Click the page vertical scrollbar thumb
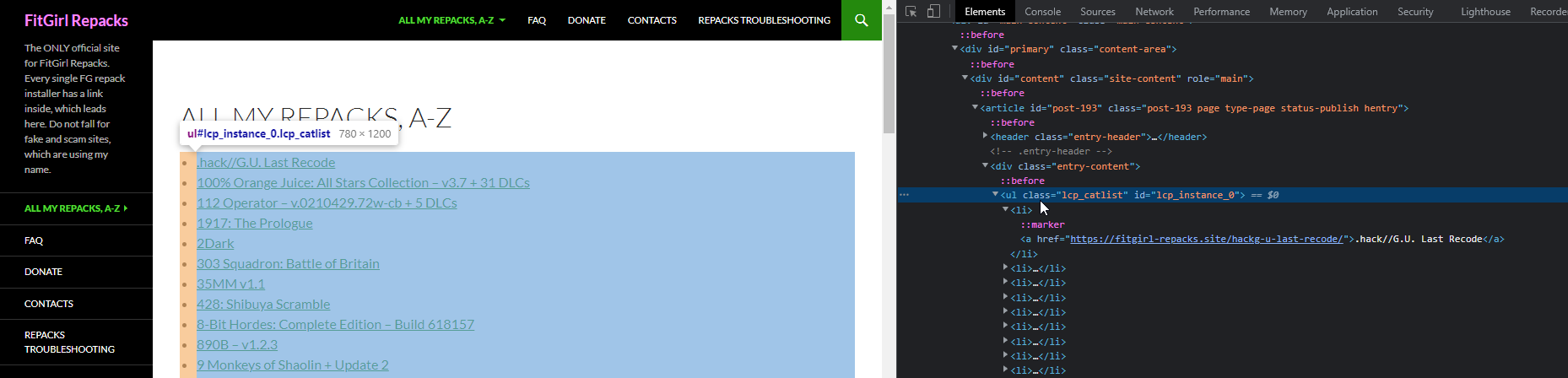 [x=889, y=74]
